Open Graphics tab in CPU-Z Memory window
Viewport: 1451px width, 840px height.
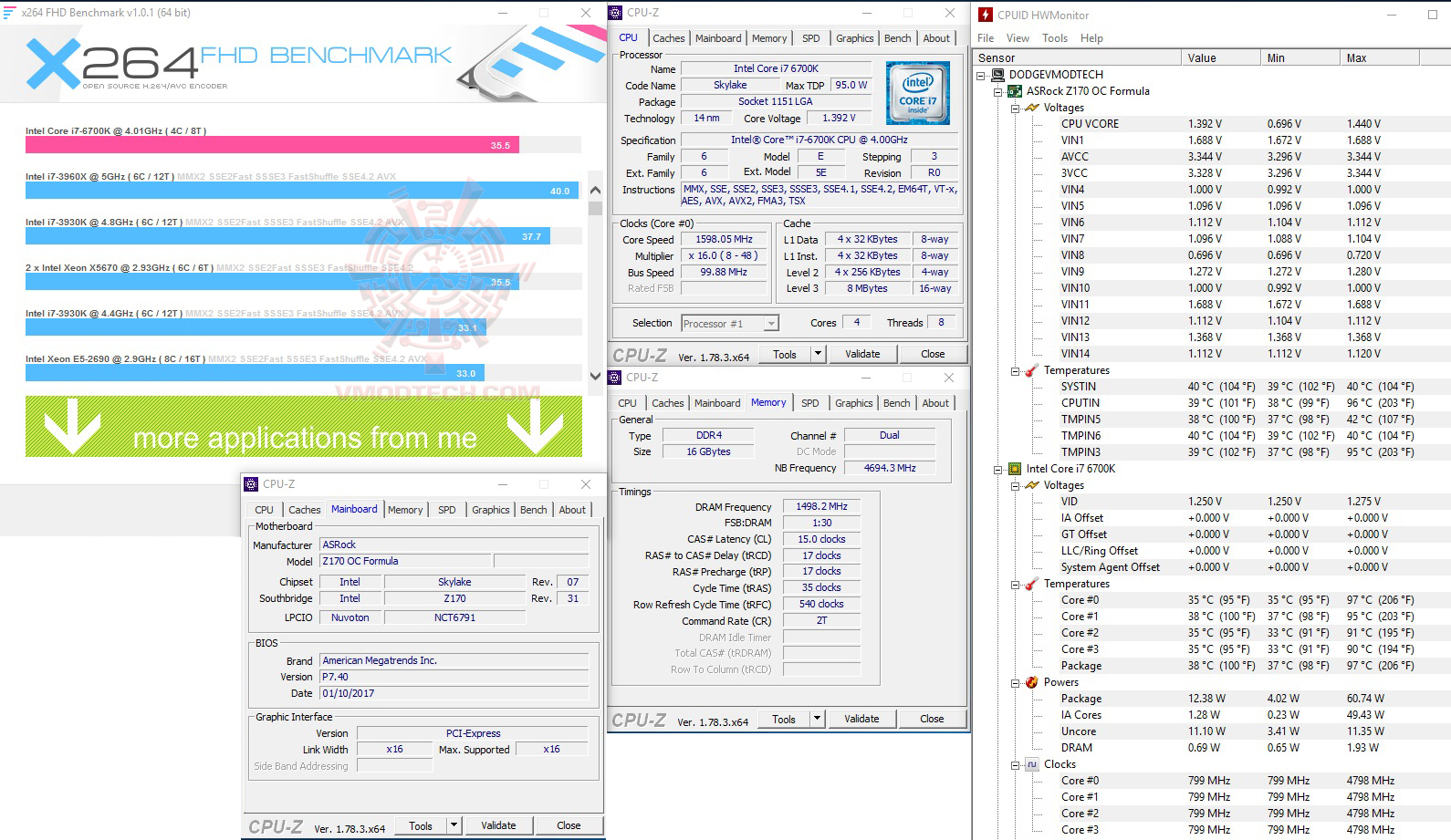pos(854,403)
